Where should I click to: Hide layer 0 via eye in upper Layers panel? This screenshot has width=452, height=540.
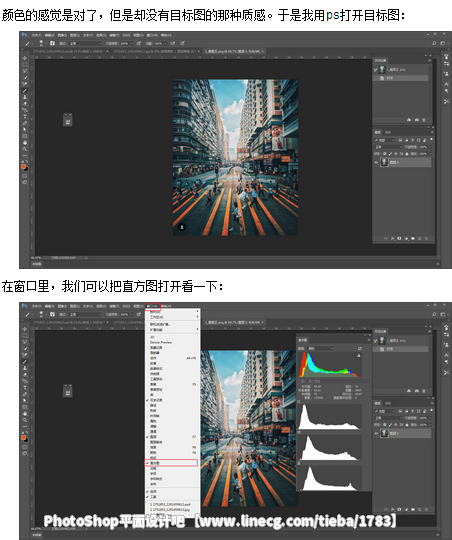(x=376, y=163)
